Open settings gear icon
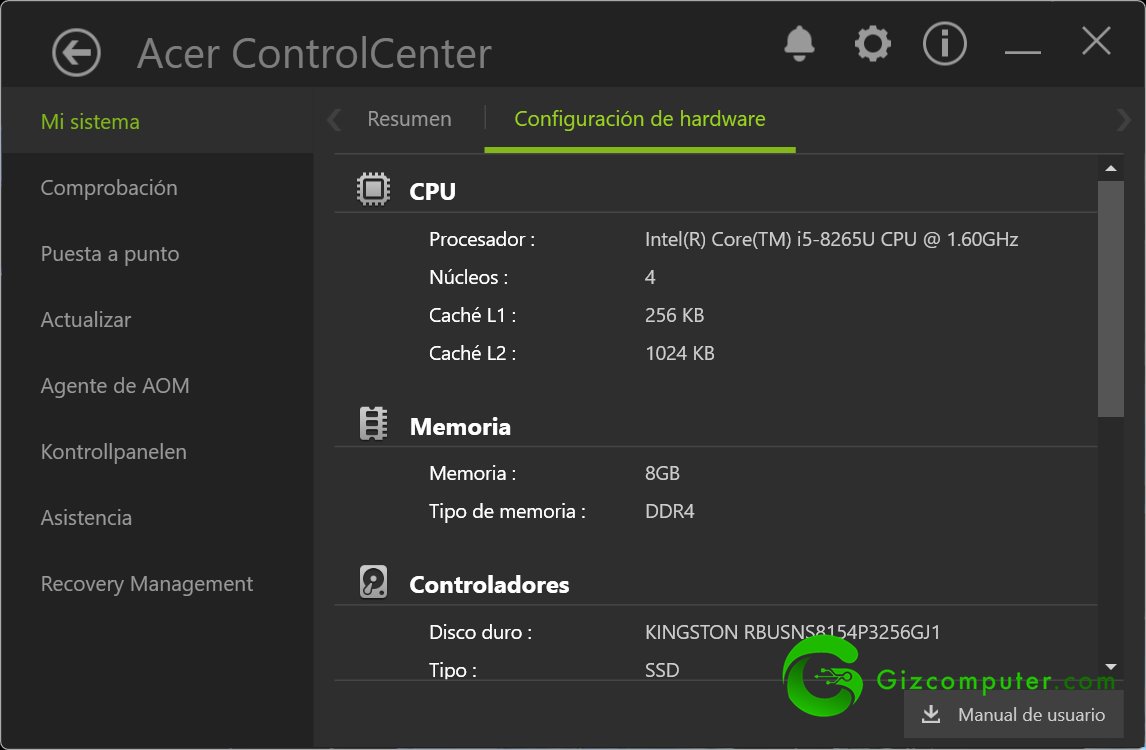The width and height of the screenshot is (1146, 750). pyautogui.click(x=873, y=44)
